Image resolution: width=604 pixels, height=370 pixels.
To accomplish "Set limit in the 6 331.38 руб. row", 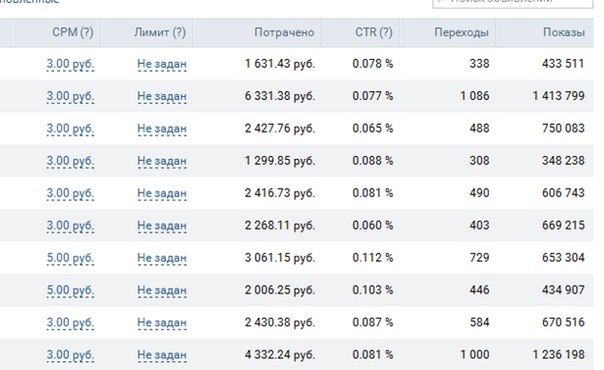I will click(x=162, y=96).
